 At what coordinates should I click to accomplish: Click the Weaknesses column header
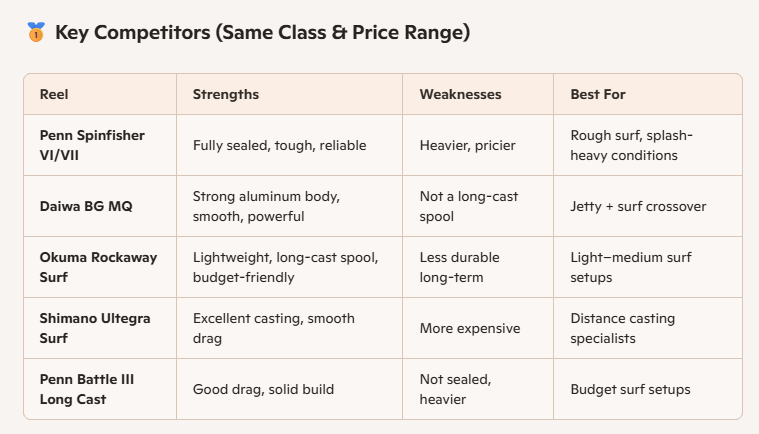(x=460, y=94)
